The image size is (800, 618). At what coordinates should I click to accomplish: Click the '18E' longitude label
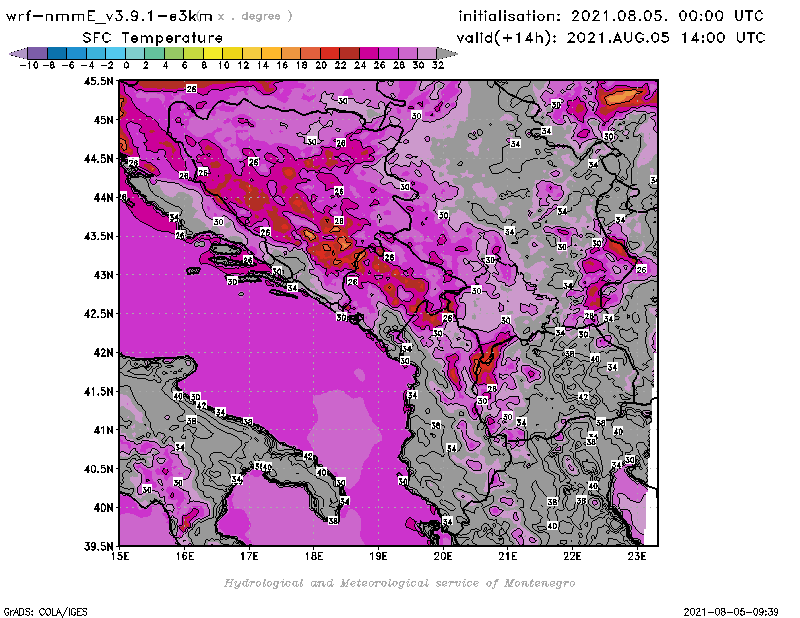(x=314, y=556)
